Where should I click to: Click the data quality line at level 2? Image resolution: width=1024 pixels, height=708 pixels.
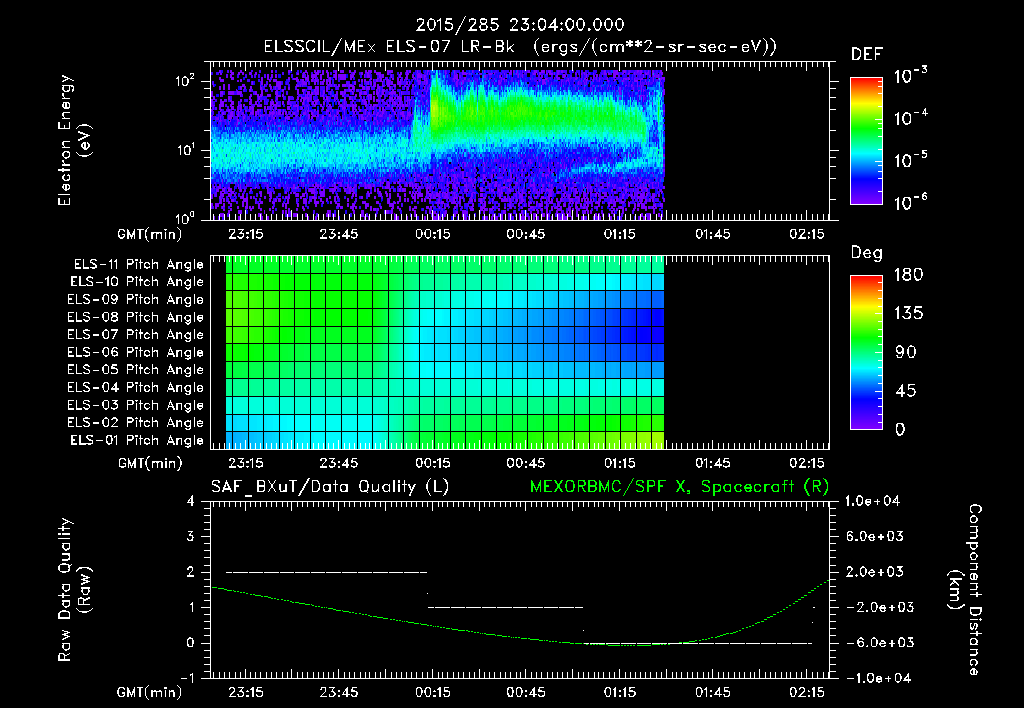[327, 572]
